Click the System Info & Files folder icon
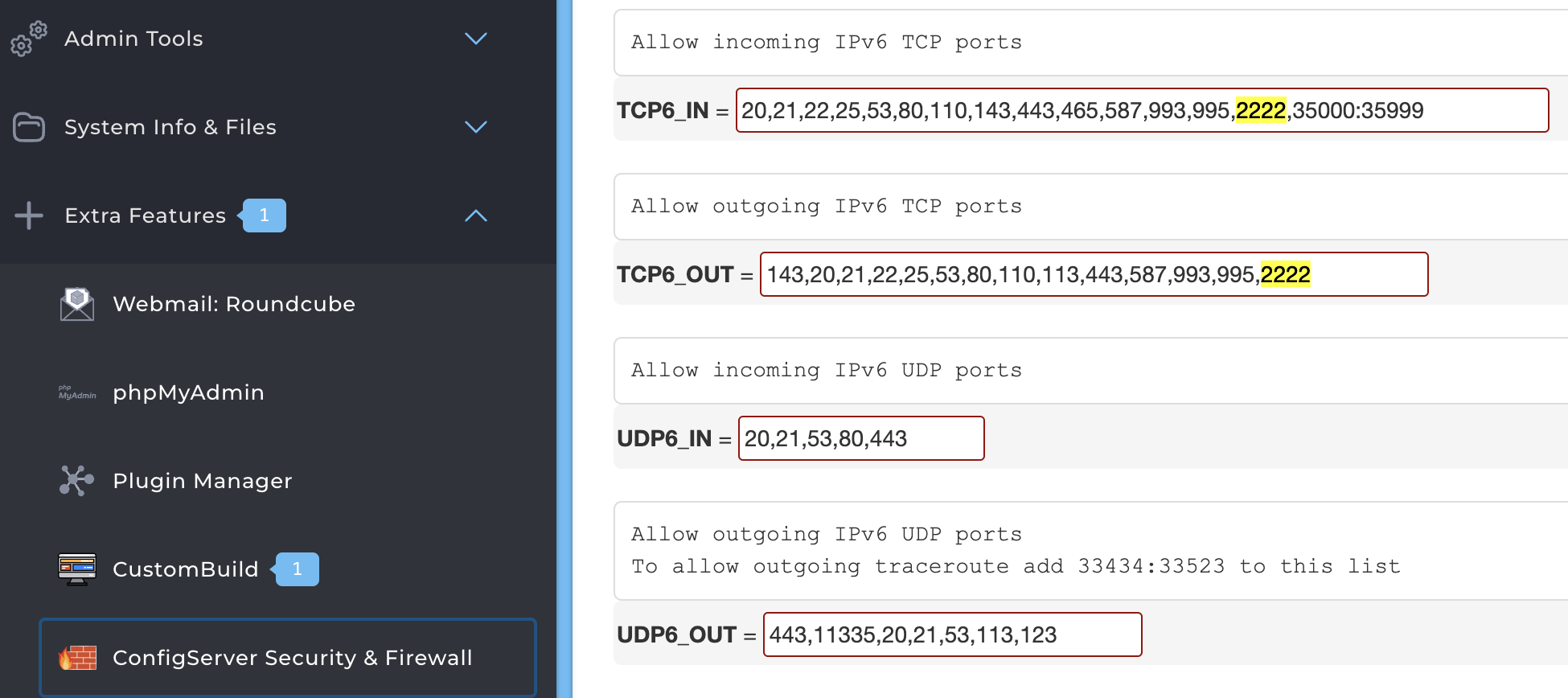Viewport: 1568px width, 698px height. [29, 127]
